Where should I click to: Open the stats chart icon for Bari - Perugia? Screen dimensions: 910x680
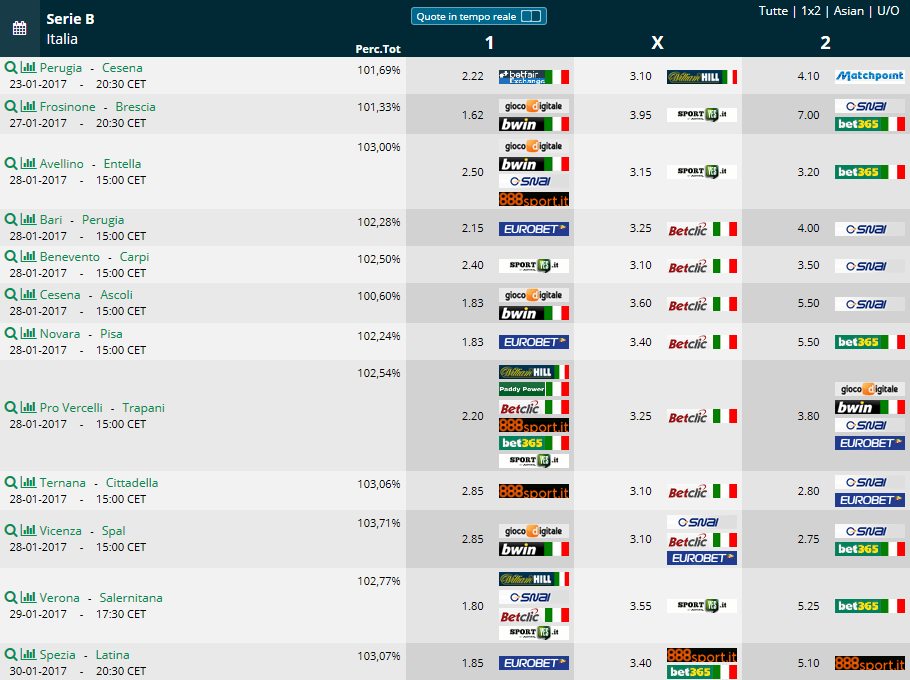(x=28, y=219)
